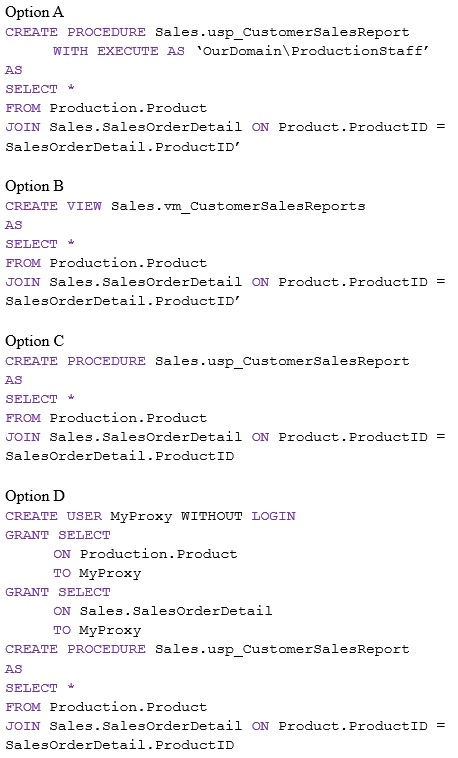Click second TO MyProxy line

coord(97,630)
